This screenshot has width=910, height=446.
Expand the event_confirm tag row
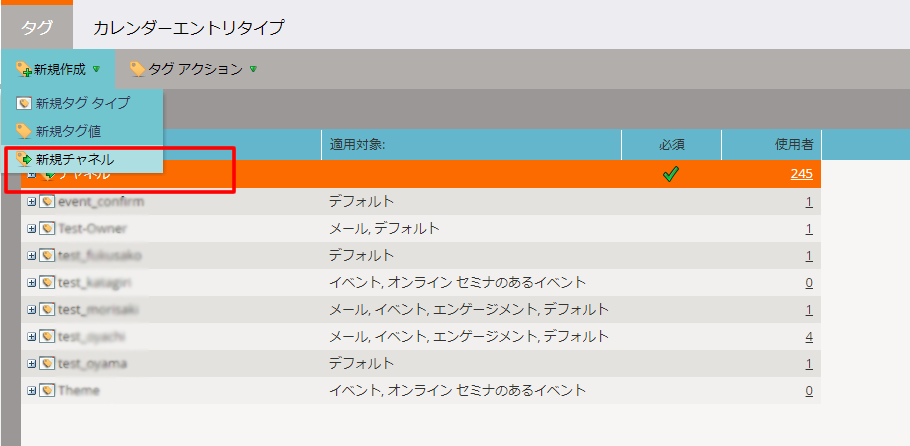click(x=31, y=202)
